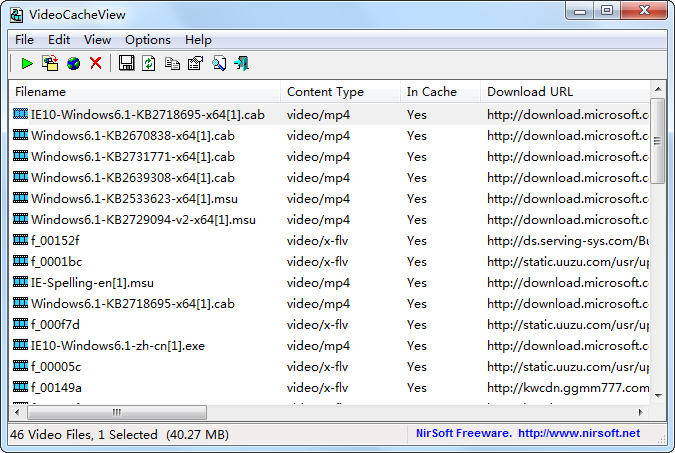Play the selected video file
This screenshot has width=675, height=453.
click(x=27, y=64)
